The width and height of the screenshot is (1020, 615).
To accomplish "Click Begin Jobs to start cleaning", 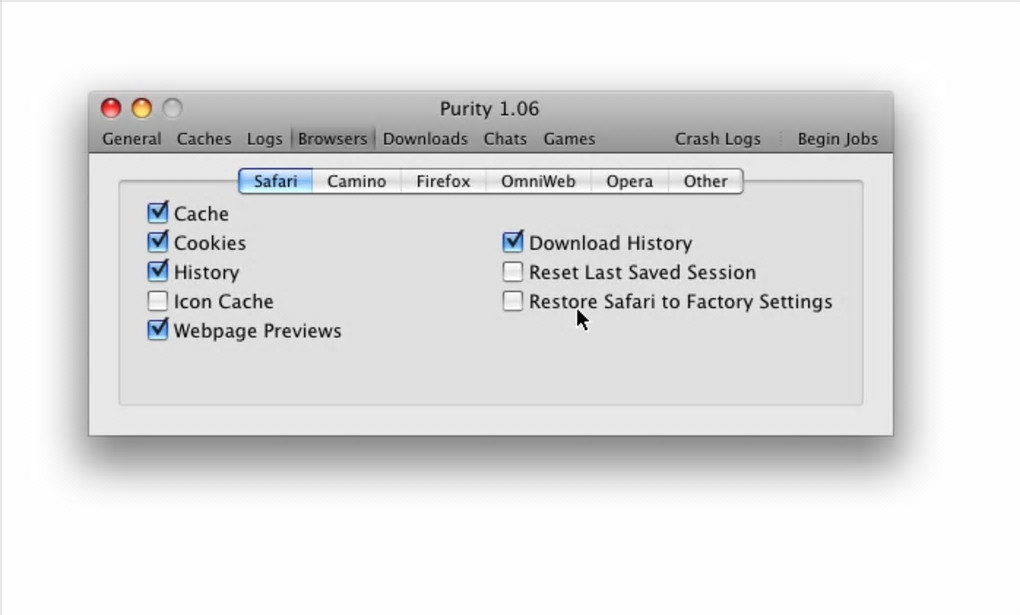I will click(838, 139).
